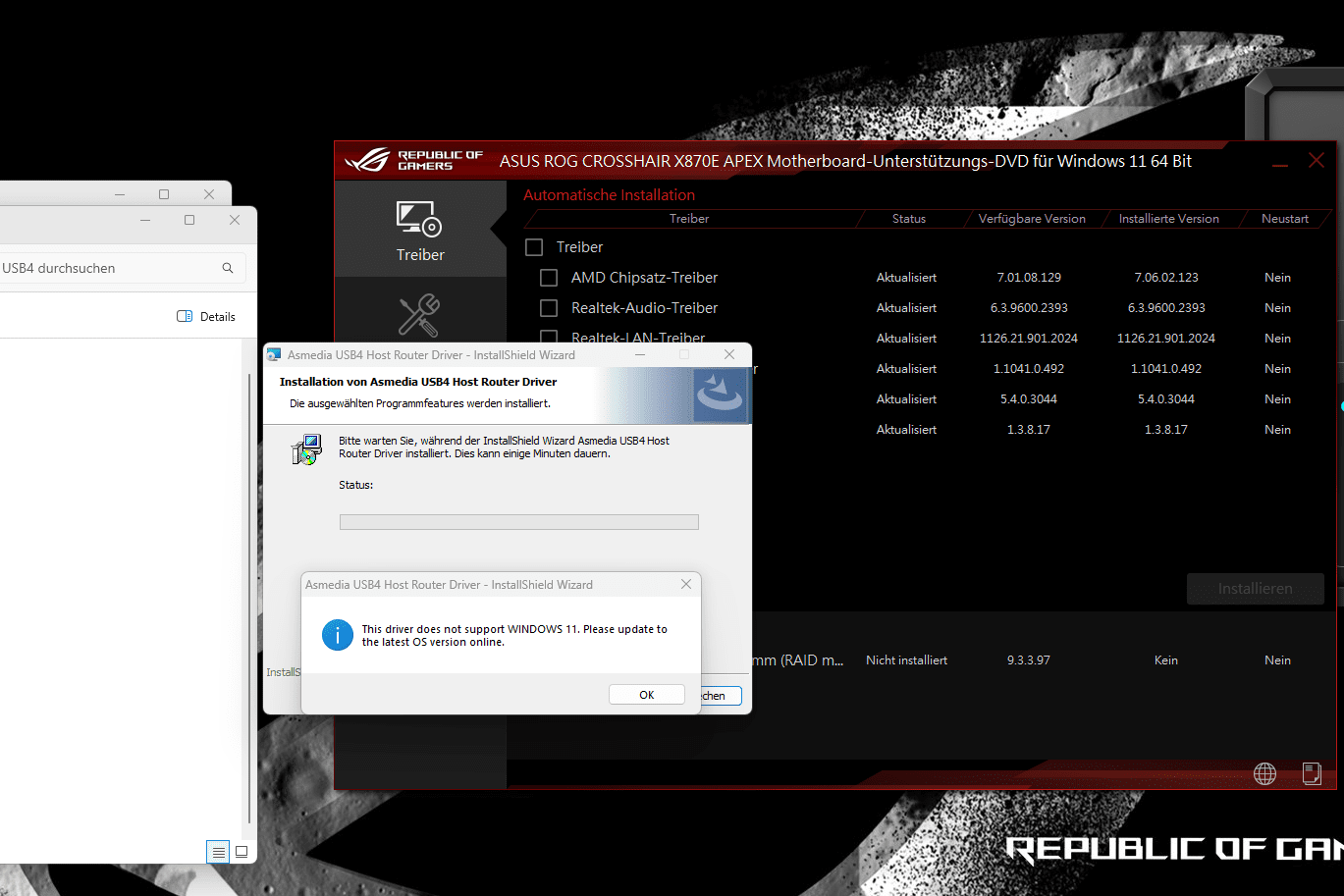This screenshot has height=896, width=1344.
Task: Click the Kein installed version text
Action: [x=1166, y=660]
